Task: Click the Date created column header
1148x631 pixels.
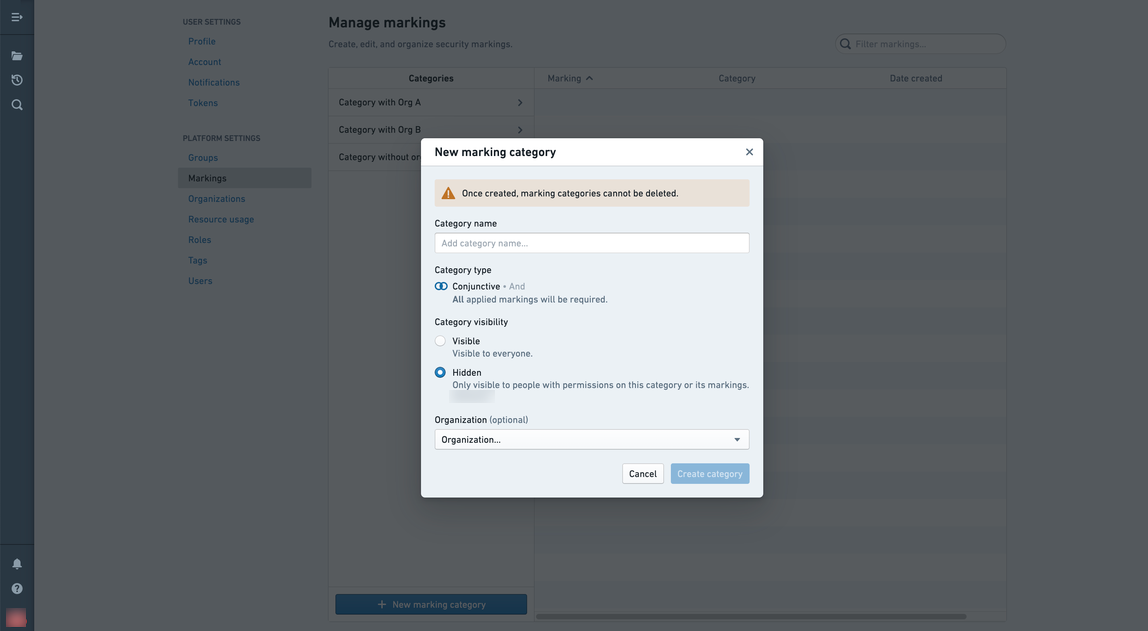Action: (x=916, y=78)
